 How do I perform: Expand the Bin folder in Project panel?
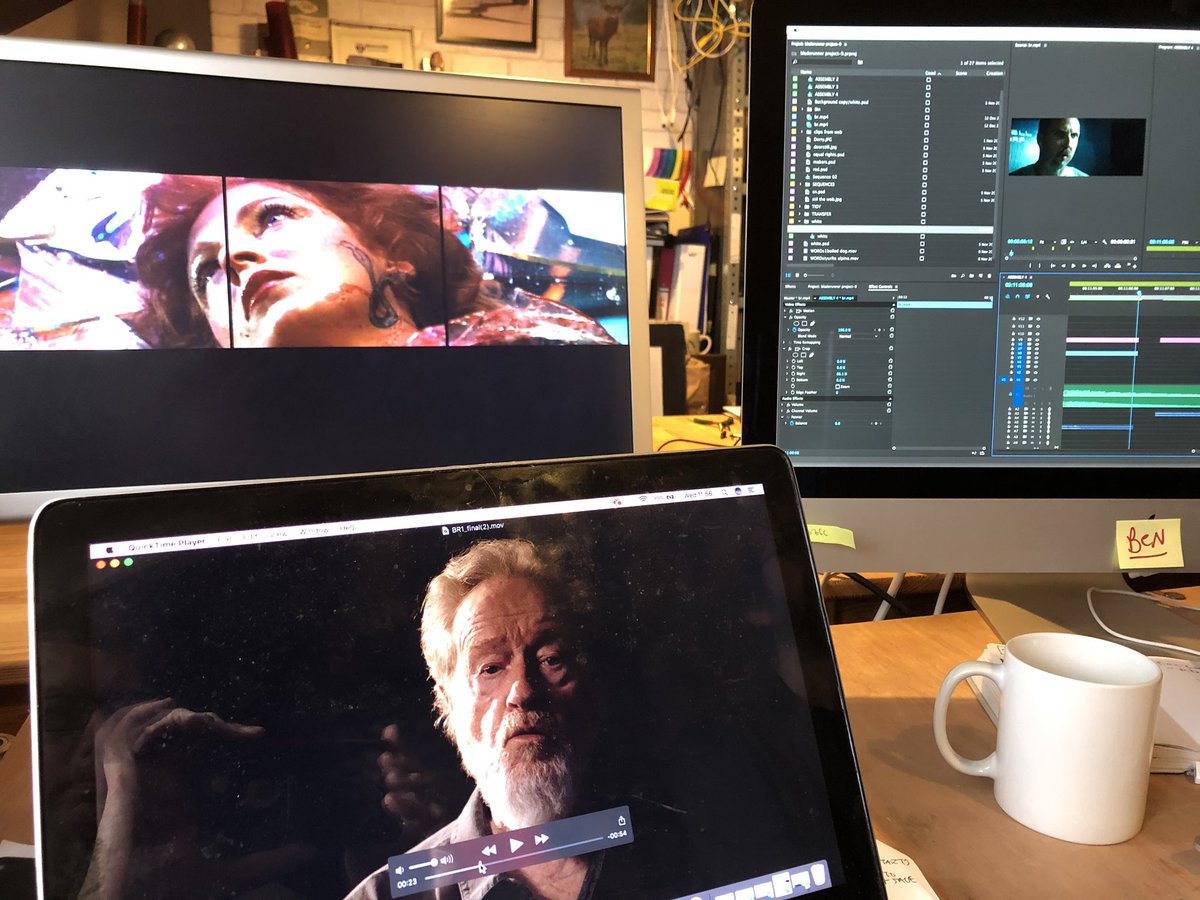coord(802,109)
